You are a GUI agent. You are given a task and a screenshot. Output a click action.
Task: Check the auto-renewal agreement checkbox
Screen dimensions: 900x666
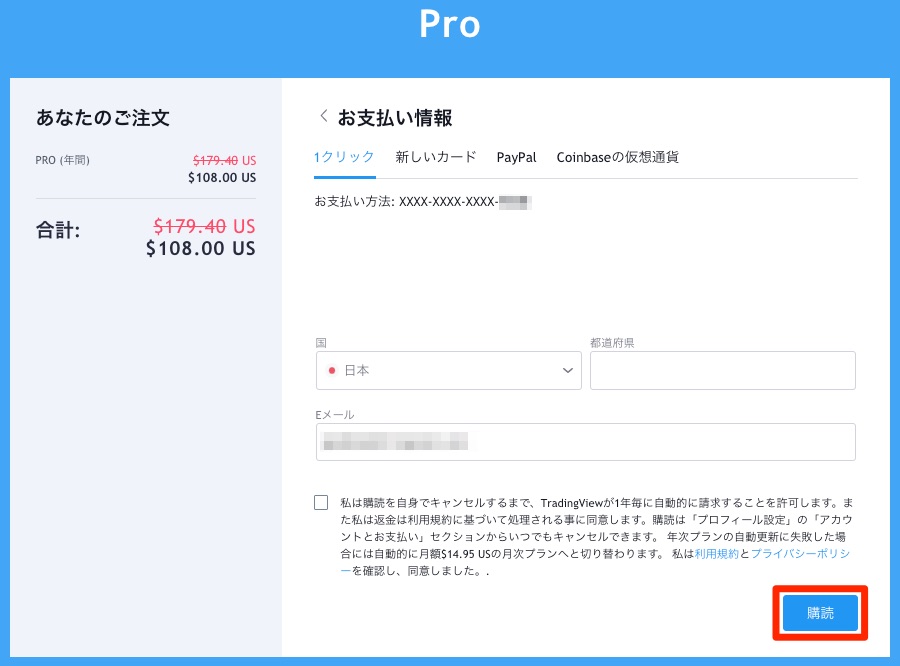click(321, 503)
